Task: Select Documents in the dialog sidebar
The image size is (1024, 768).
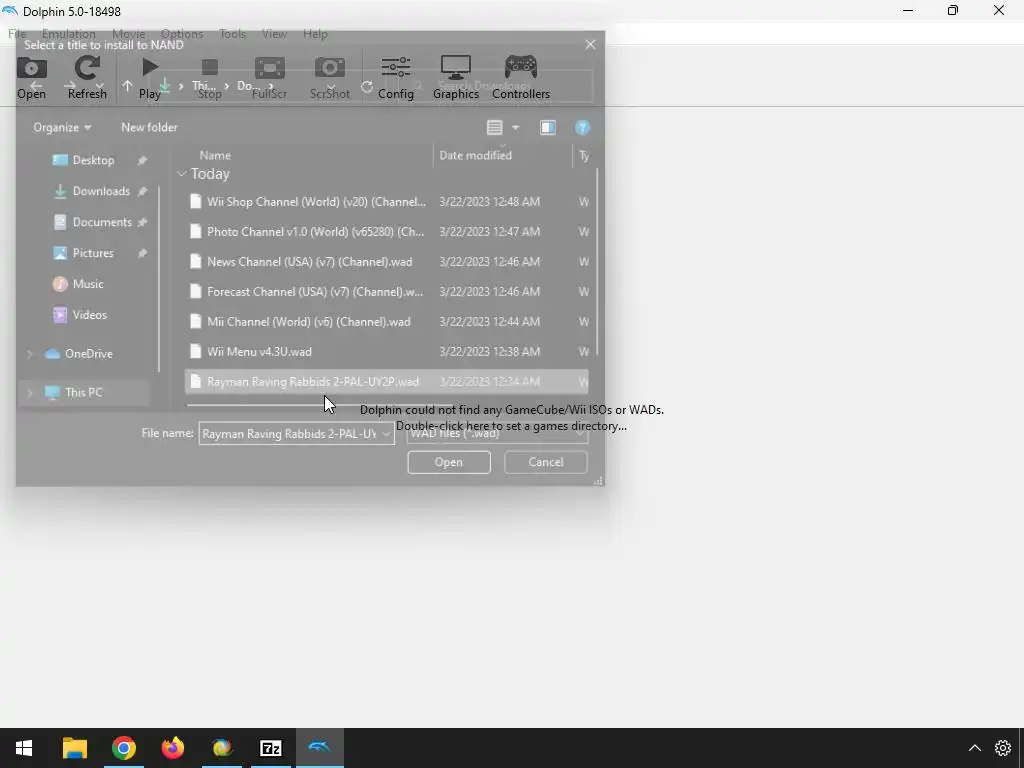Action: point(102,222)
